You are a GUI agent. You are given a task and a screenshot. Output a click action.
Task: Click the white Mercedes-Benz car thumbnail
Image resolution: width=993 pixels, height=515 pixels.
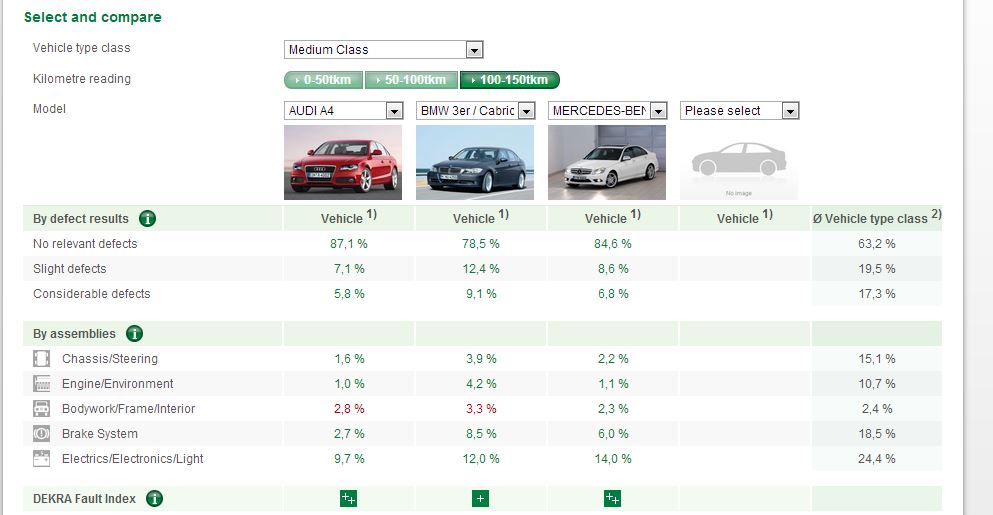[607, 162]
